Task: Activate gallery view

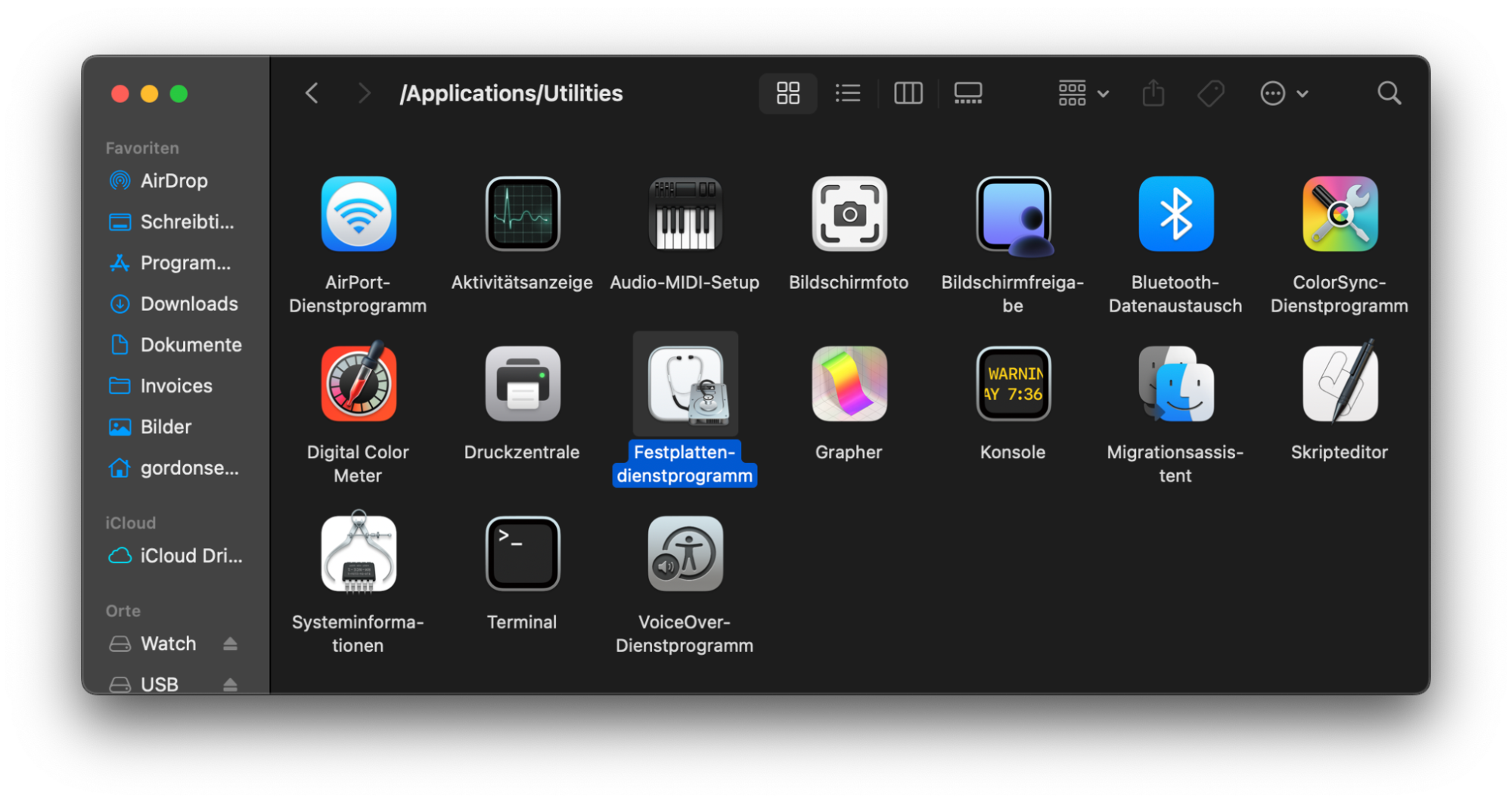Action: pos(967,93)
